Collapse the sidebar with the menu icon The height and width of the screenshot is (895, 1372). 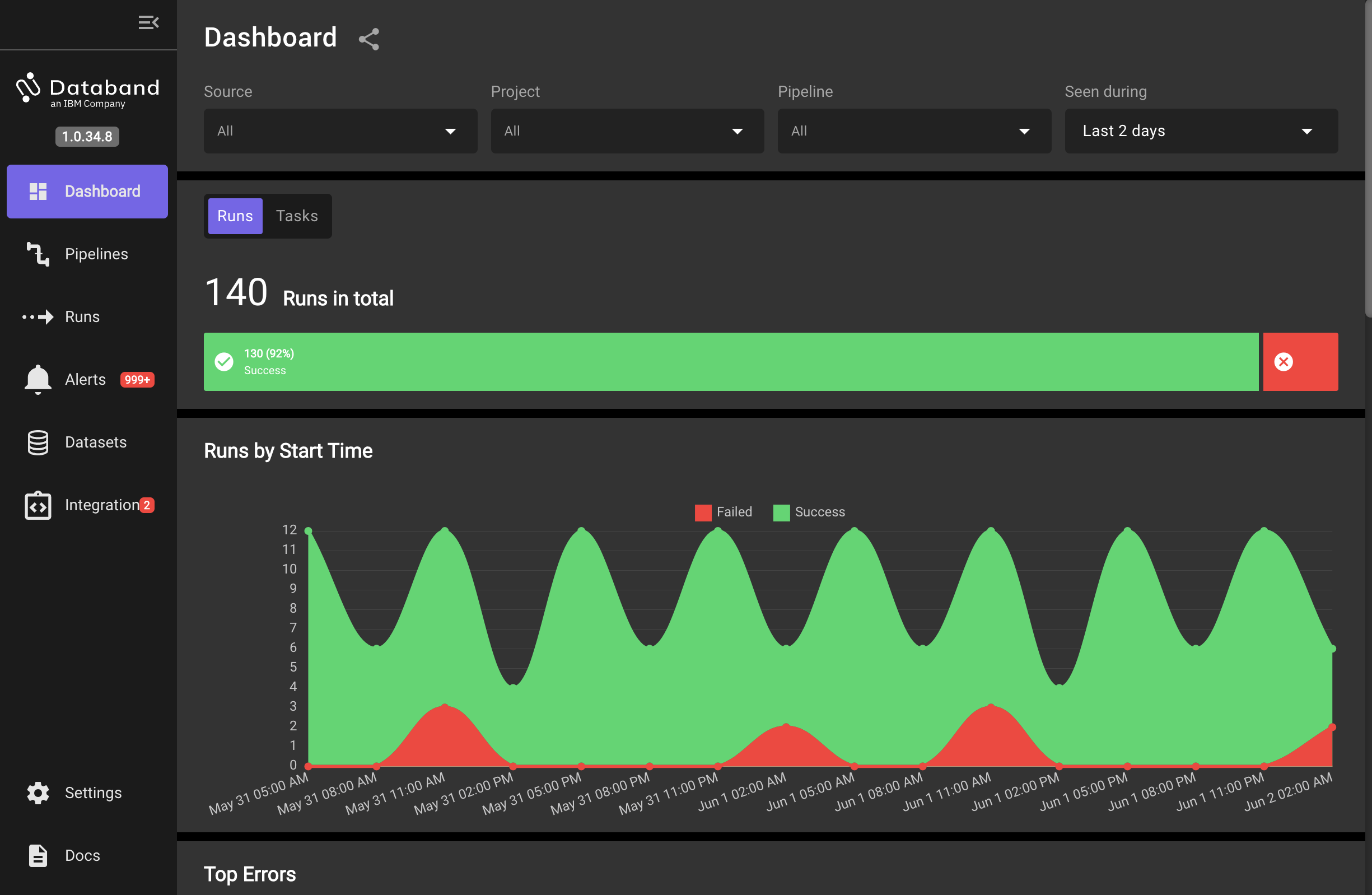(x=148, y=22)
